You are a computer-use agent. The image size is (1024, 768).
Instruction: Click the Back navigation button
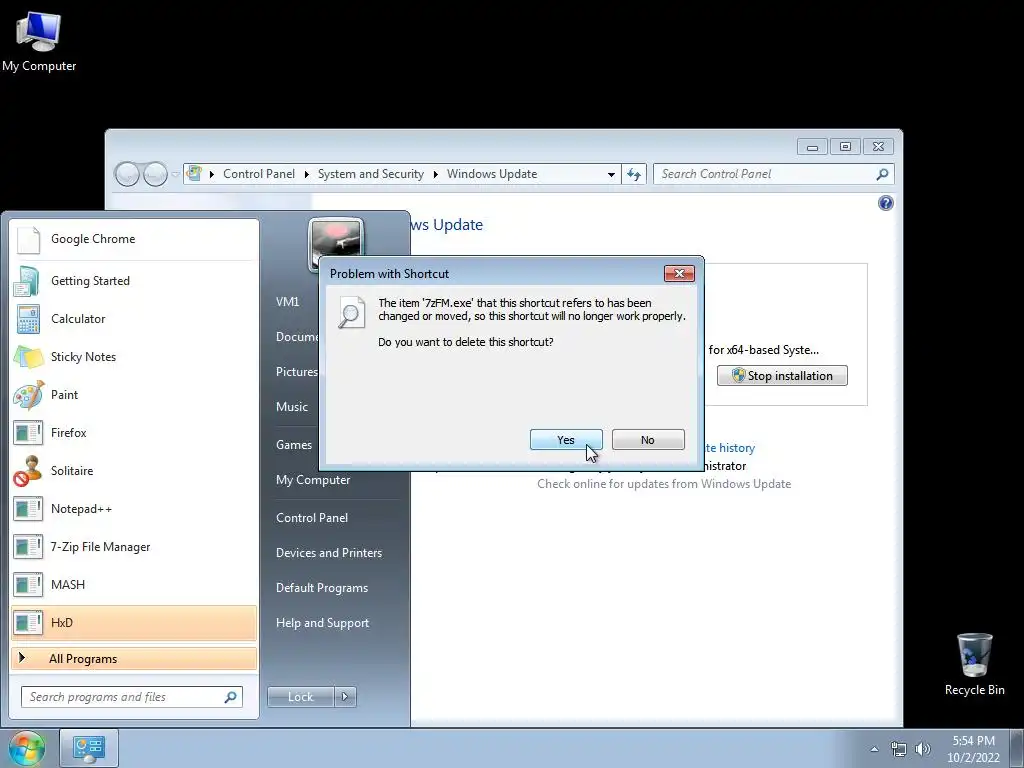click(x=127, y=174)
